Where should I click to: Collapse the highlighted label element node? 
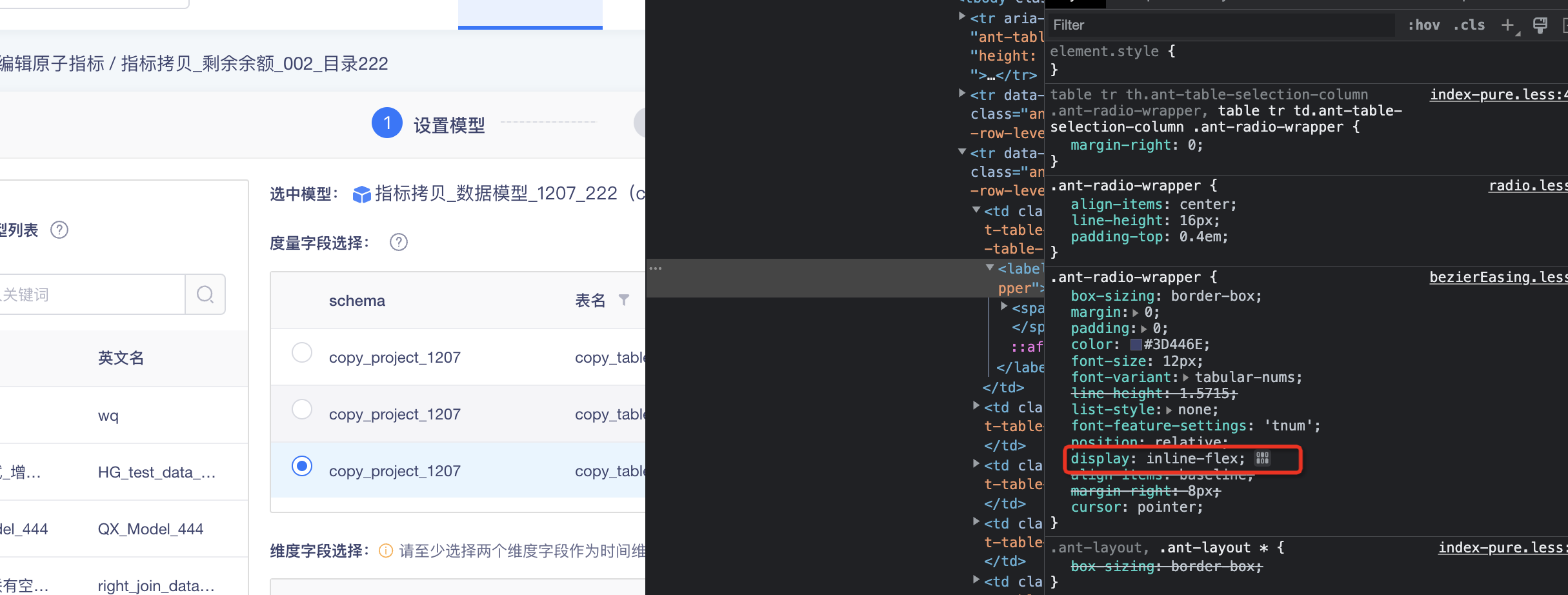click(x=990, y=267)
